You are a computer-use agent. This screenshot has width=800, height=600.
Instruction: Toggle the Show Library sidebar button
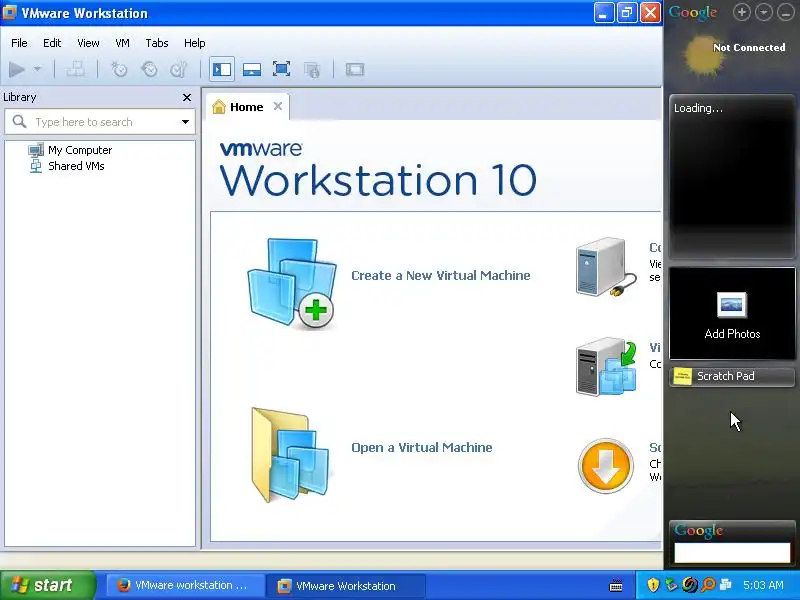tap(222, 69)
